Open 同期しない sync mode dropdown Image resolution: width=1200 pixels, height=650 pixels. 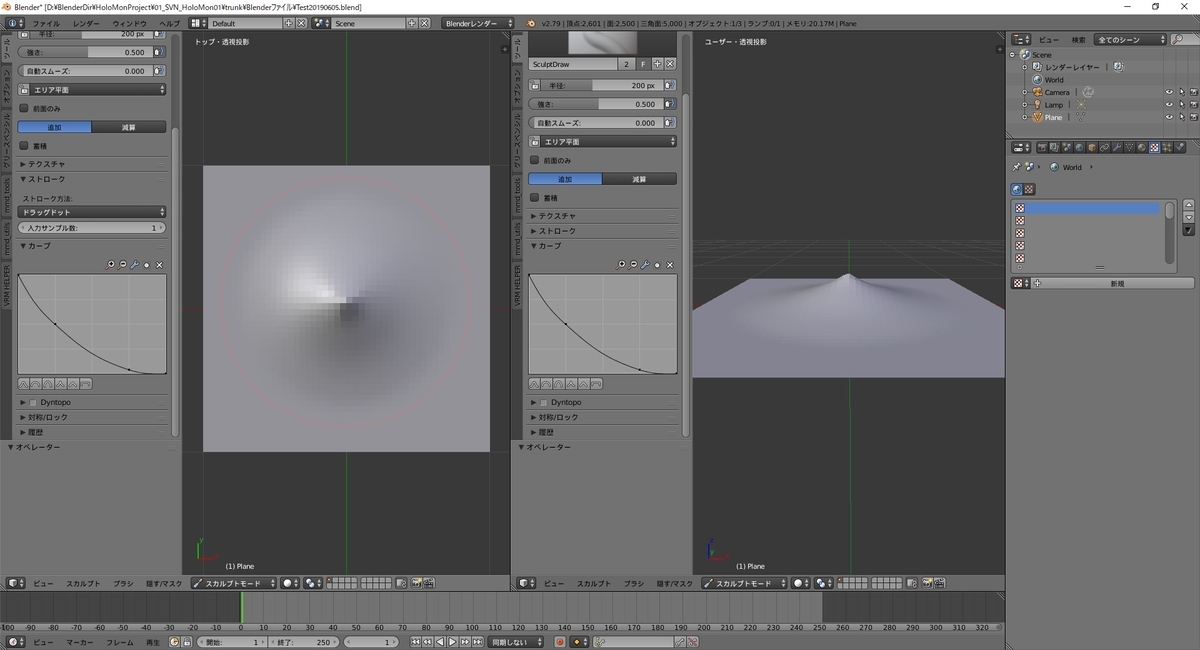tap(516, 642)
